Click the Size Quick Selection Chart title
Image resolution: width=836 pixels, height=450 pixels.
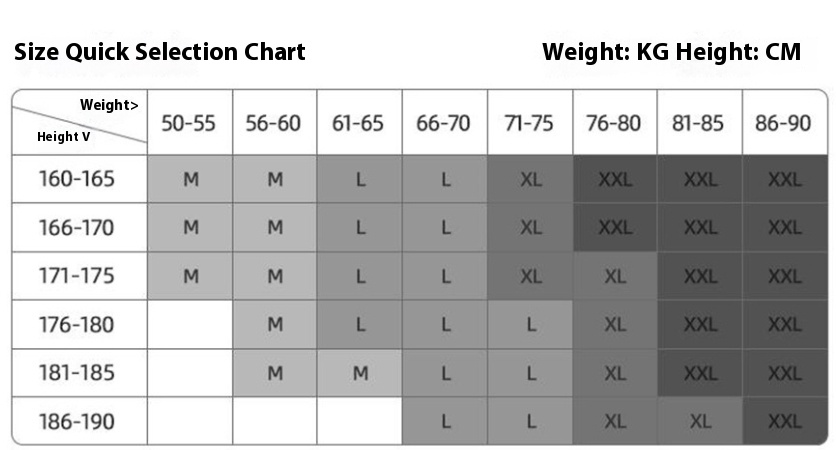click(x=160, y=52)
